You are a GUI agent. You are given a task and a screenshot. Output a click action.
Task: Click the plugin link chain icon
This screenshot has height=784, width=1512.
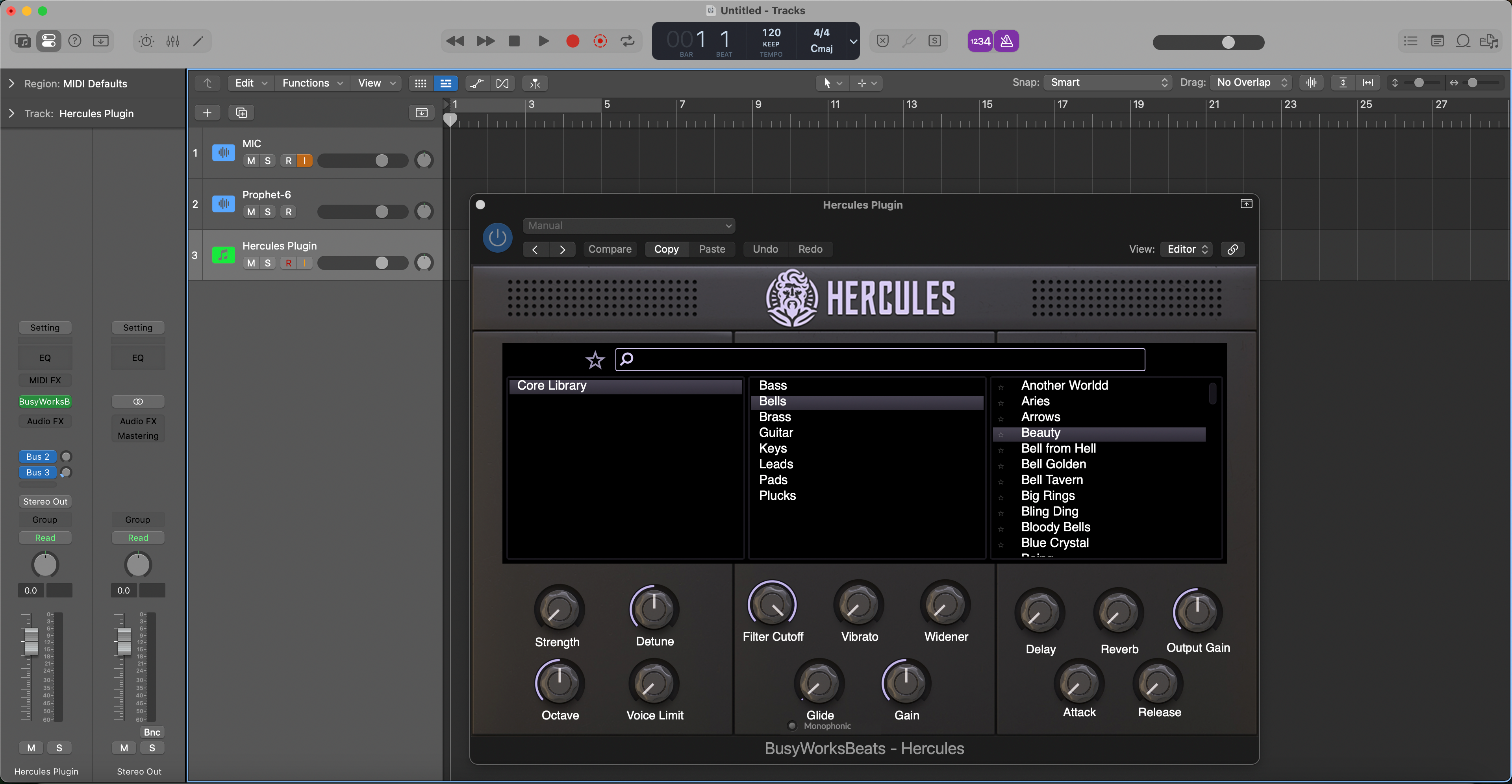1232,250
